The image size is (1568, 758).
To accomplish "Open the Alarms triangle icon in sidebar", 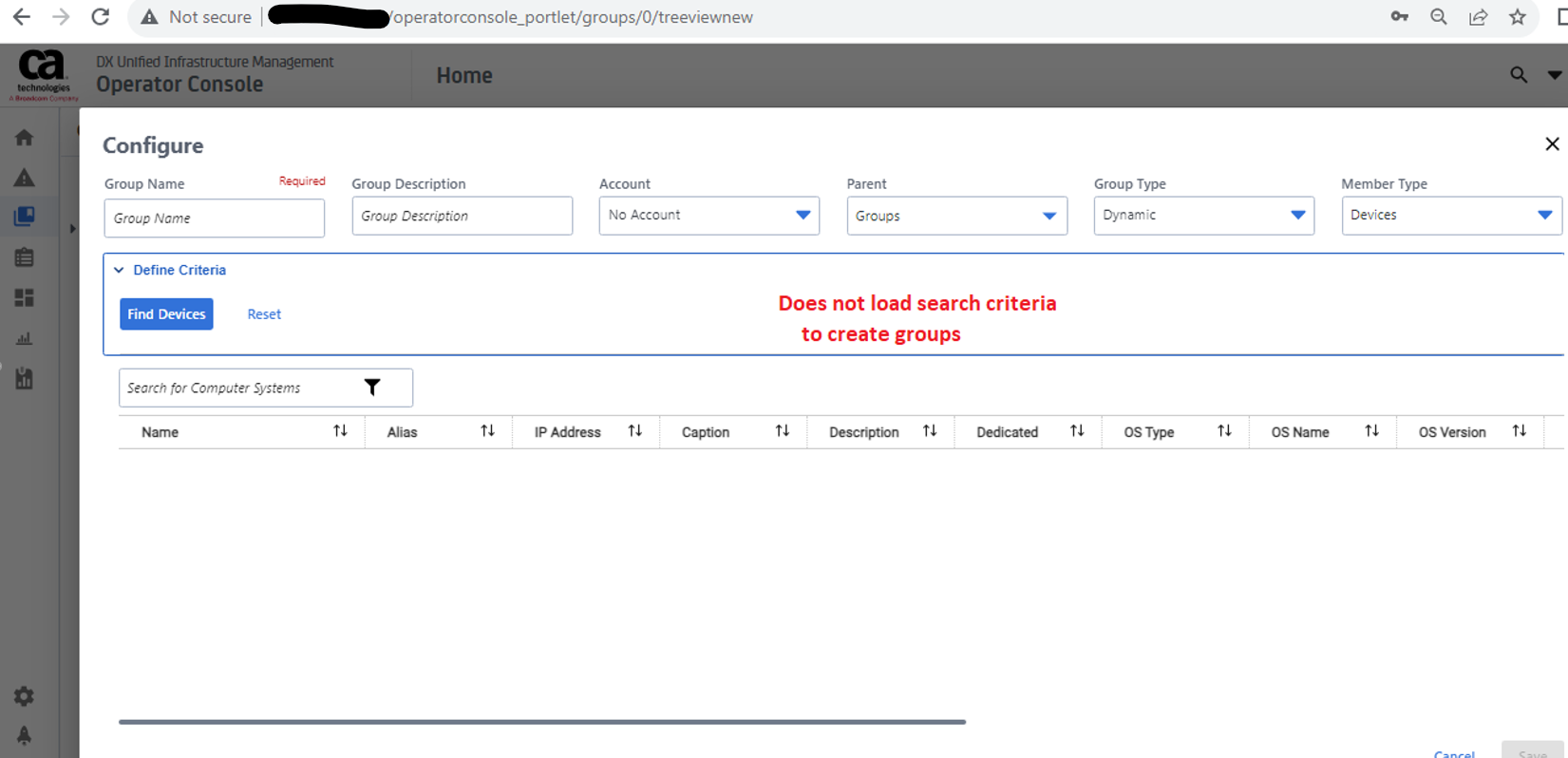I will coord(25,178).
